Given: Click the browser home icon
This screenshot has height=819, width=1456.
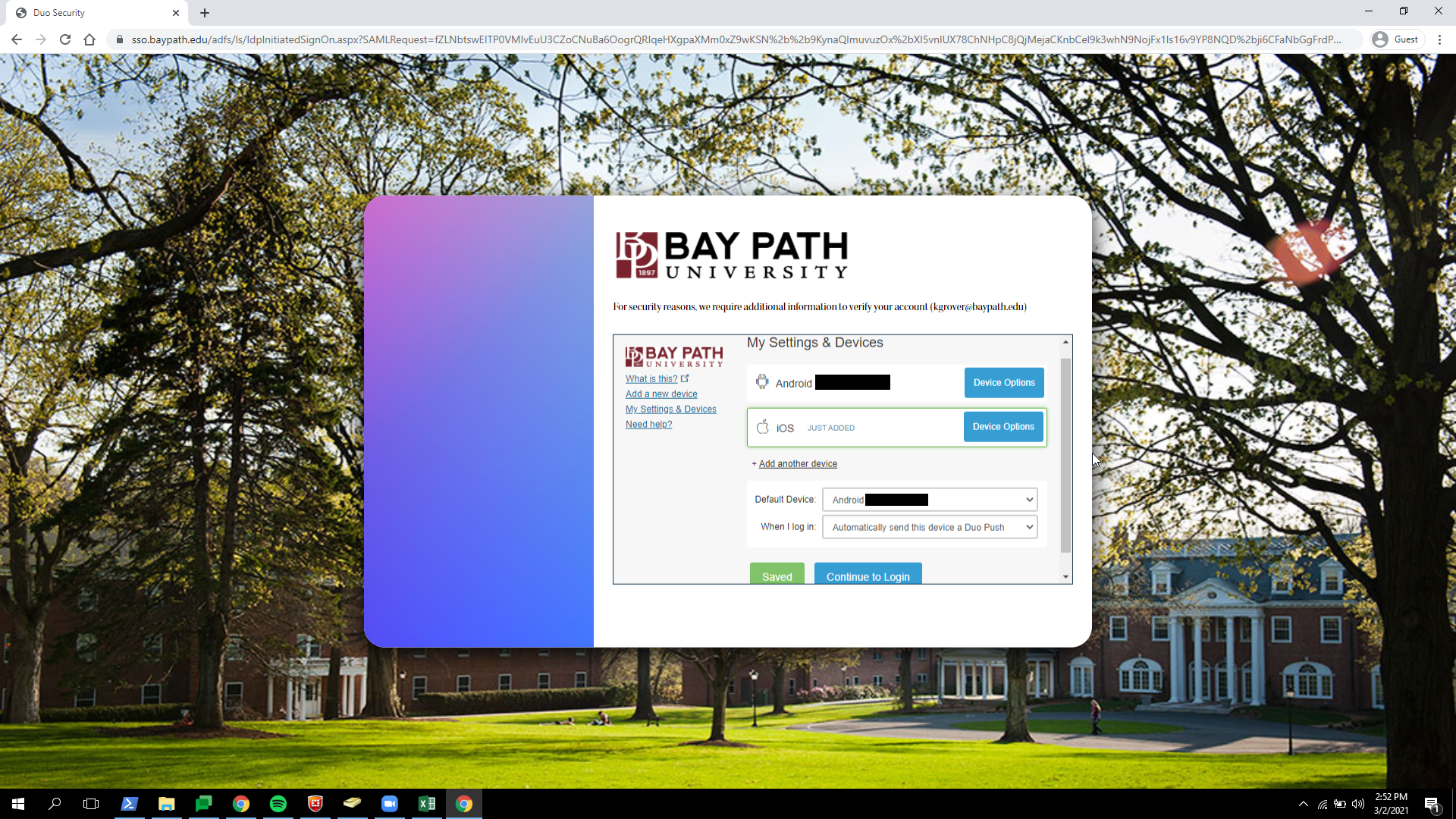Looking at the screenshot, I should [89, 39].
